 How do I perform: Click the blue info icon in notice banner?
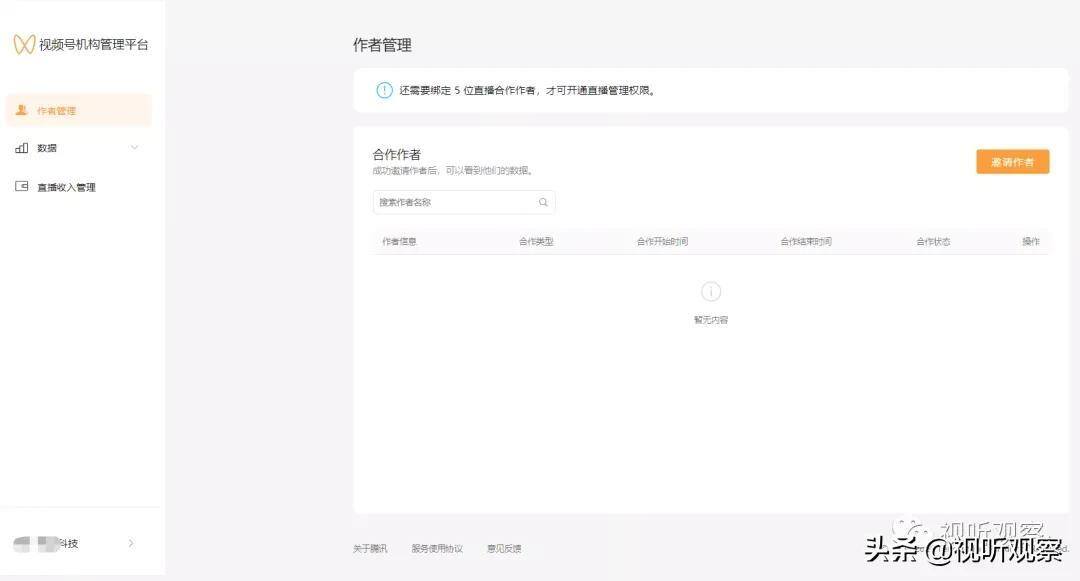384,90
